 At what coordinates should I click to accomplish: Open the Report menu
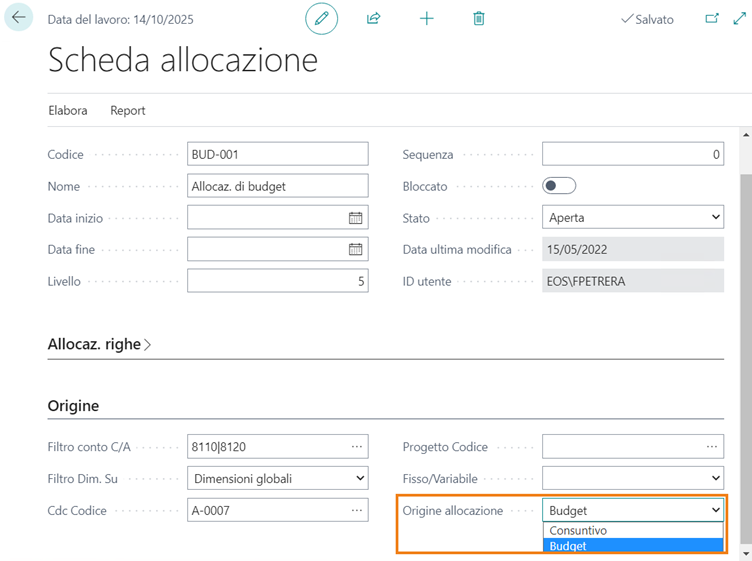(128, 110)
